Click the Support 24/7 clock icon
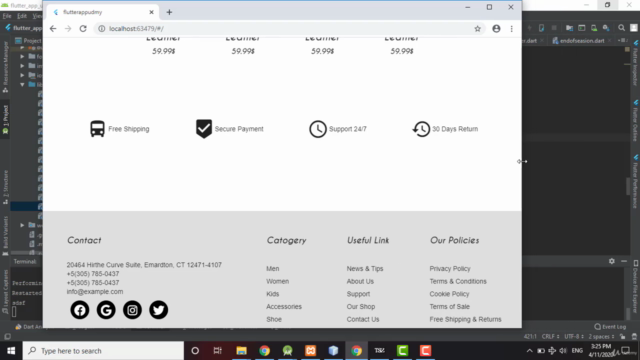The width and height of the screenshot is (640, 360). tap(318, 129)
